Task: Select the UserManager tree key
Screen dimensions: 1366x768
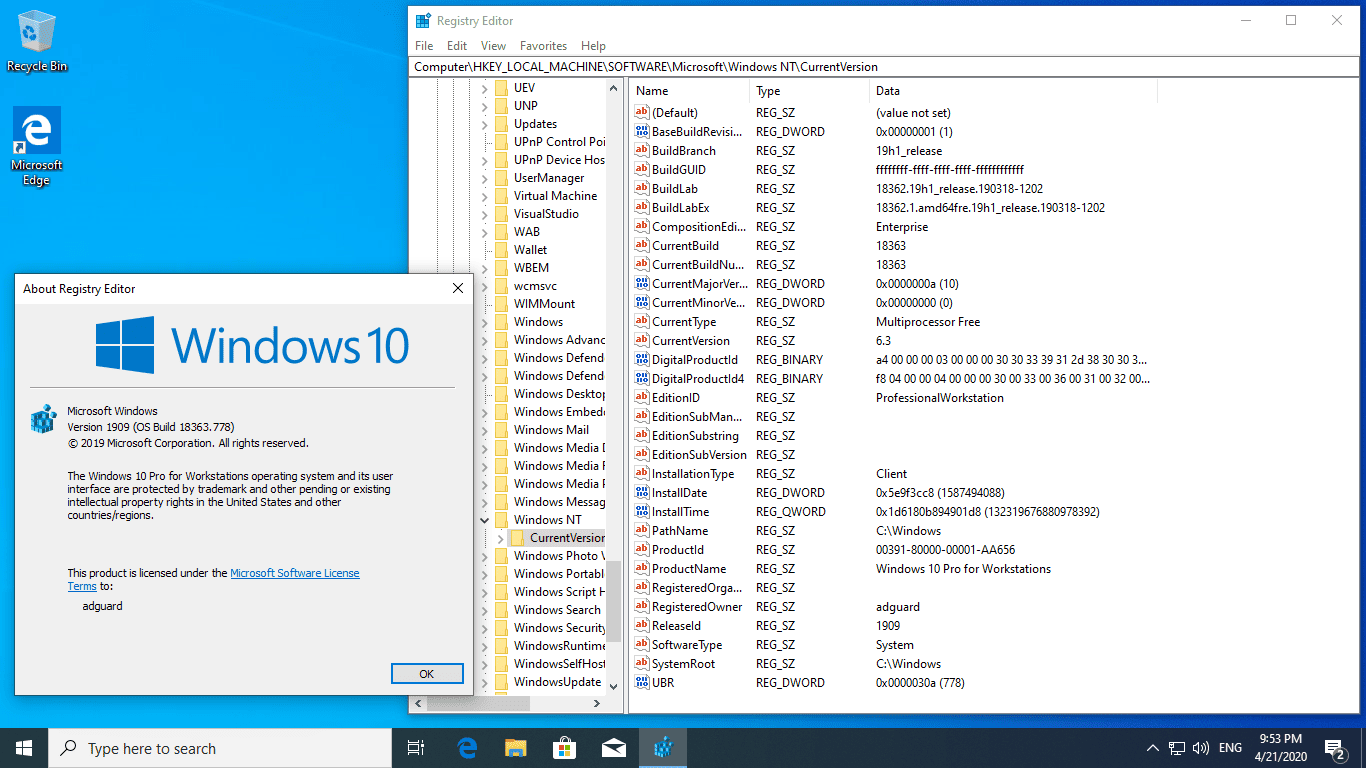Action: coord(549,178)
